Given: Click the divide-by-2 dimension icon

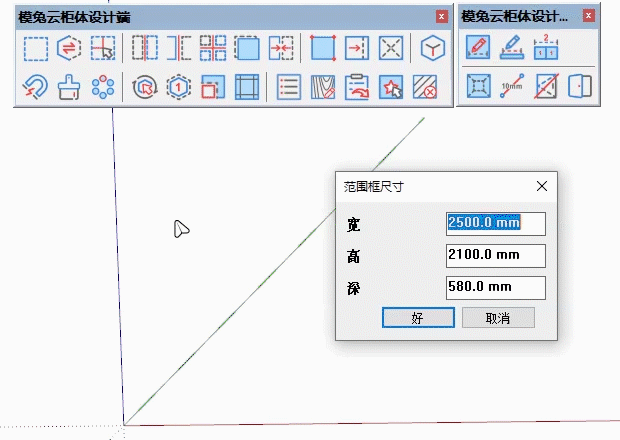Looking at the screenshot, I should click(545, 48).
